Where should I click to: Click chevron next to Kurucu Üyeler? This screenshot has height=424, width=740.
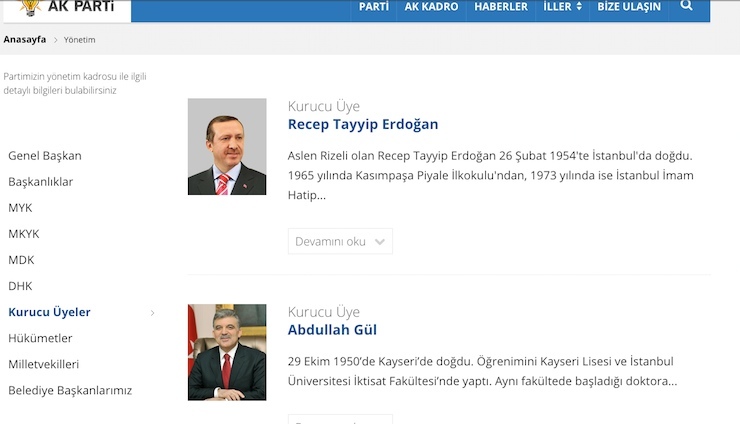[x=152, y=313]
